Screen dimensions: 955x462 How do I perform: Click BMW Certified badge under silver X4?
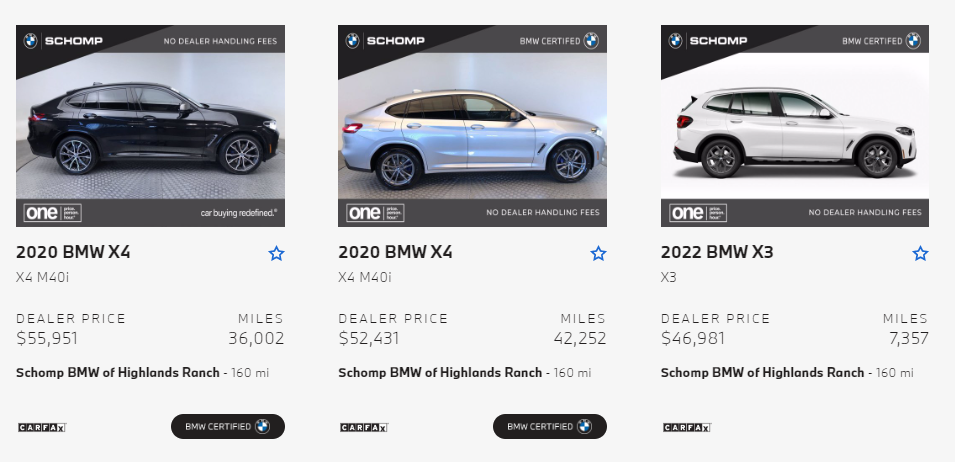coord(549,426)
